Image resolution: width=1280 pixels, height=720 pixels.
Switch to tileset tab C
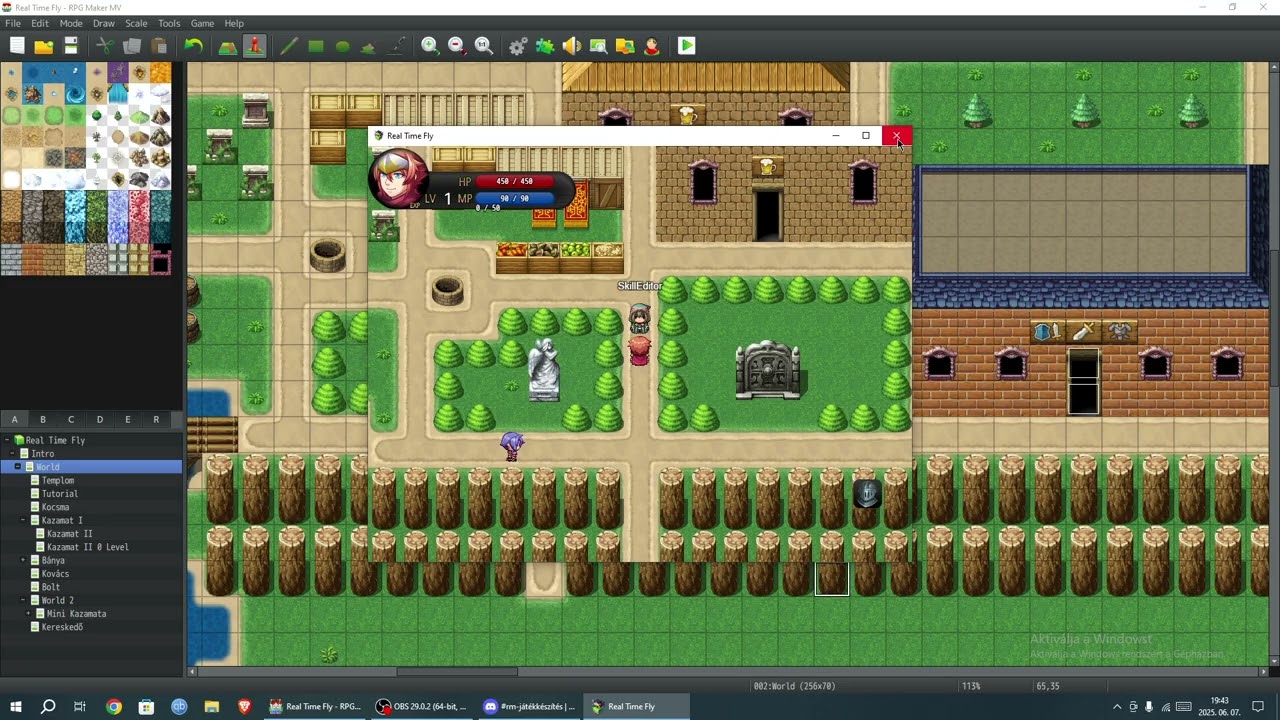coord(71,420)
